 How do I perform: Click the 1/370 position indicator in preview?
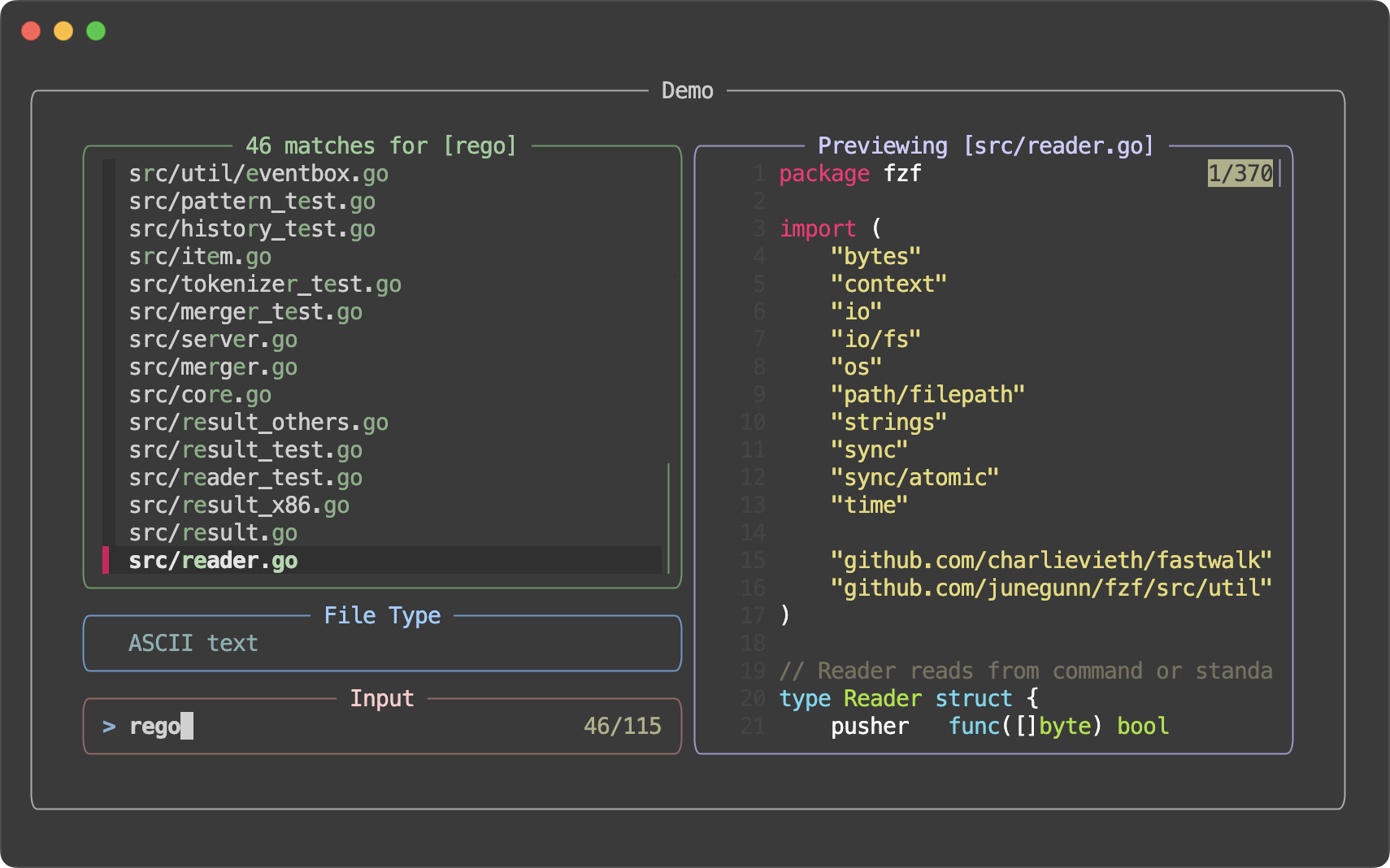pyautogui.click(x=1239, y=172)
